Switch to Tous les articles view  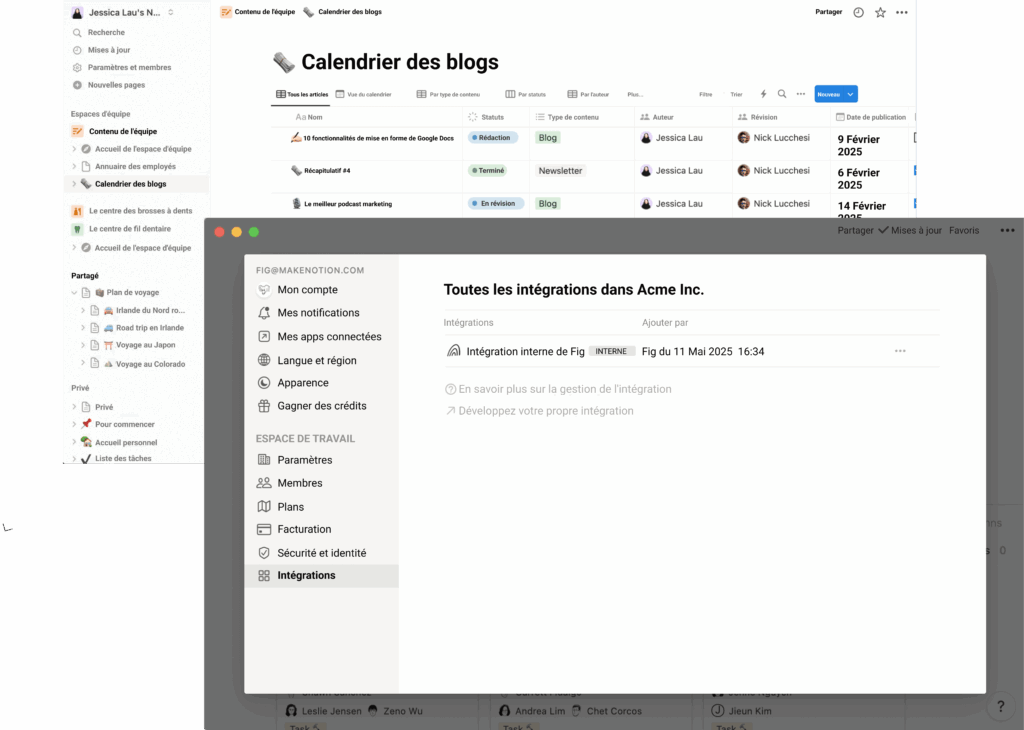[302, 94]
